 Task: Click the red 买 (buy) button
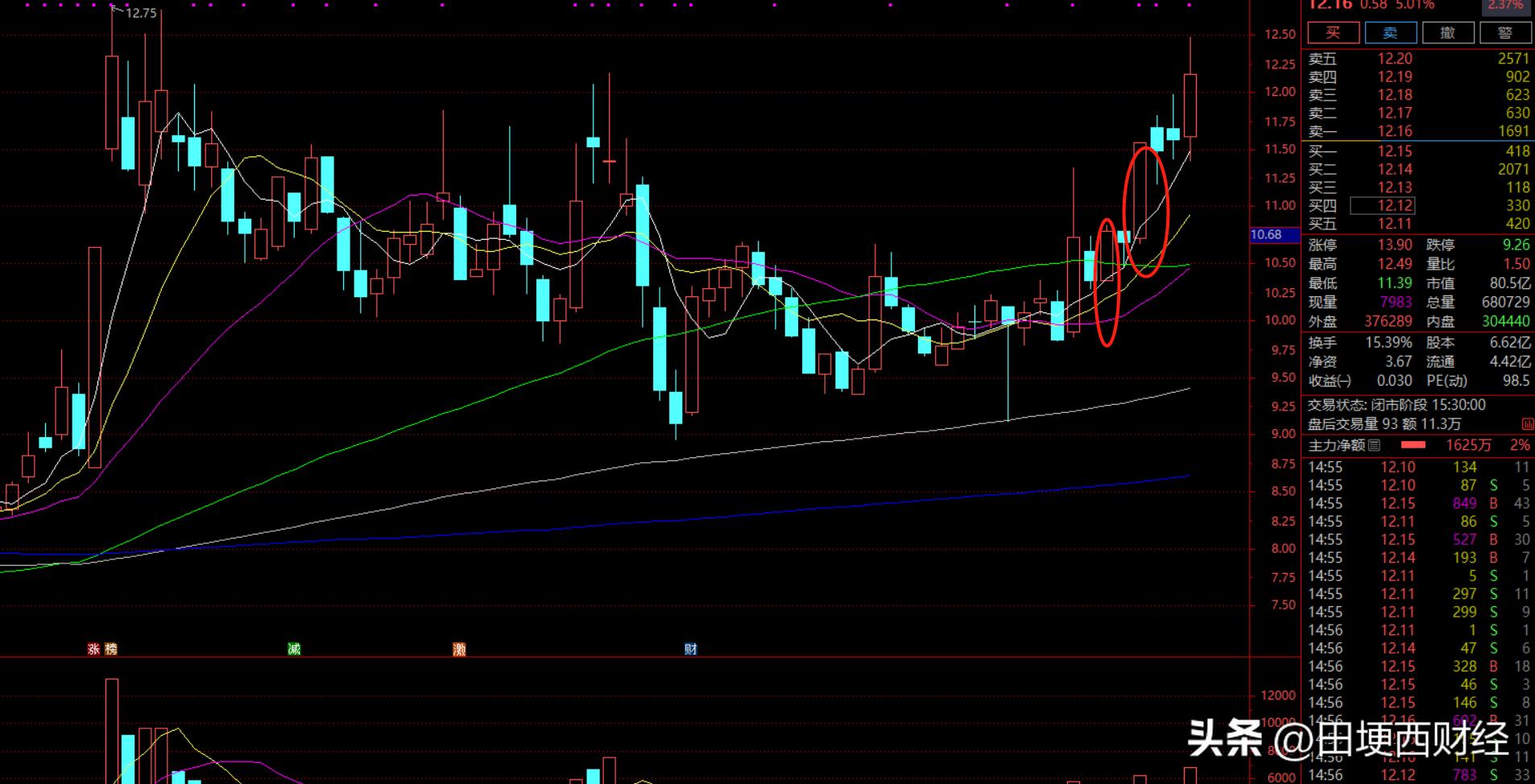[1333, 33]
